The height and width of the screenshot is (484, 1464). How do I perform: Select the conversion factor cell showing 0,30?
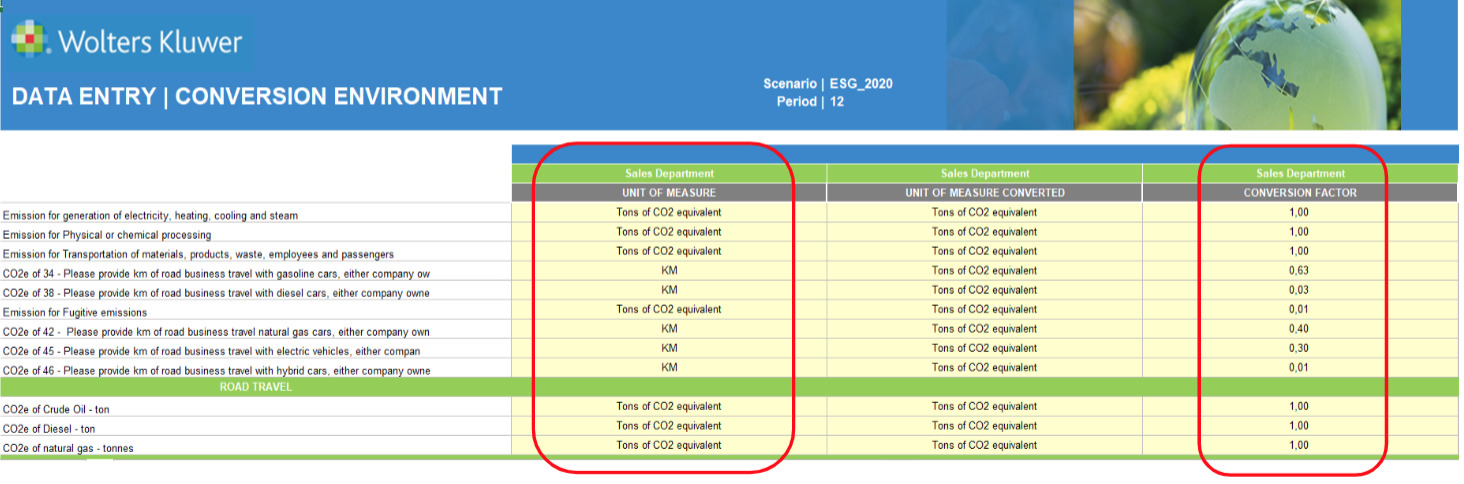pos(1299,348)
